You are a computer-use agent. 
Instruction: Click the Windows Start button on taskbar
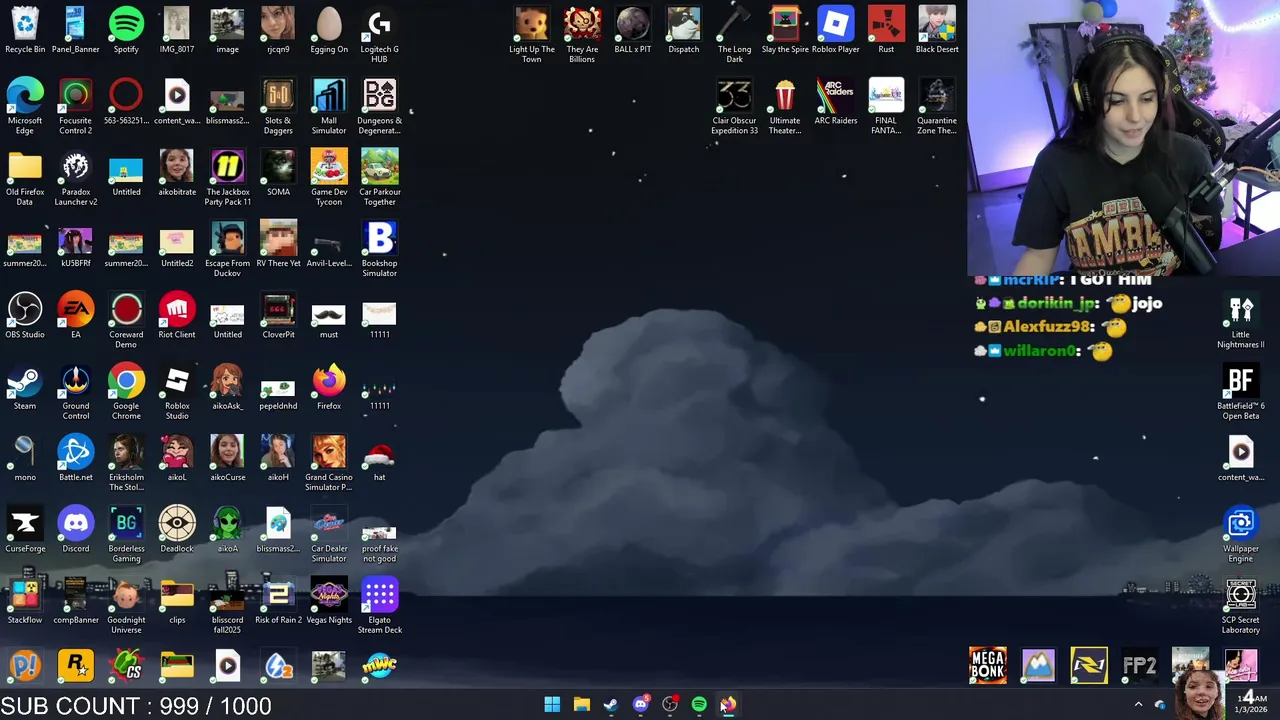[x=552, y=704]
